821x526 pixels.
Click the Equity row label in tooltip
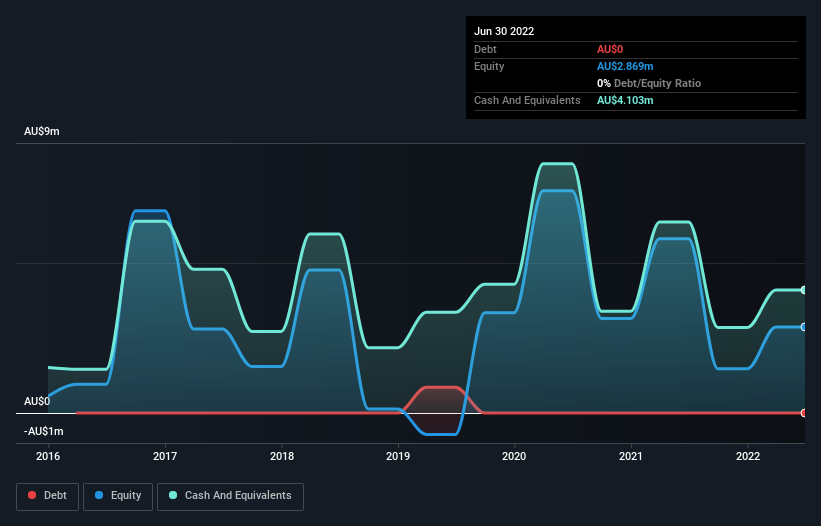489,66
